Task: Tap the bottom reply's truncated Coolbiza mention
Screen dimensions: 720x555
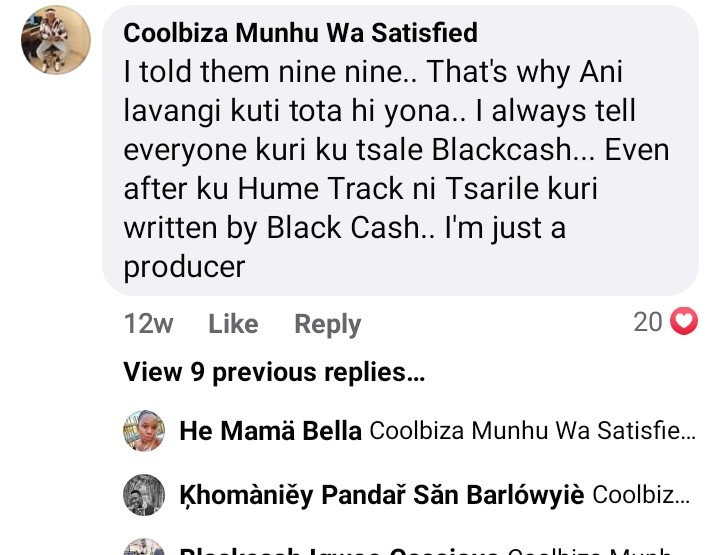Action: [600, 551]
